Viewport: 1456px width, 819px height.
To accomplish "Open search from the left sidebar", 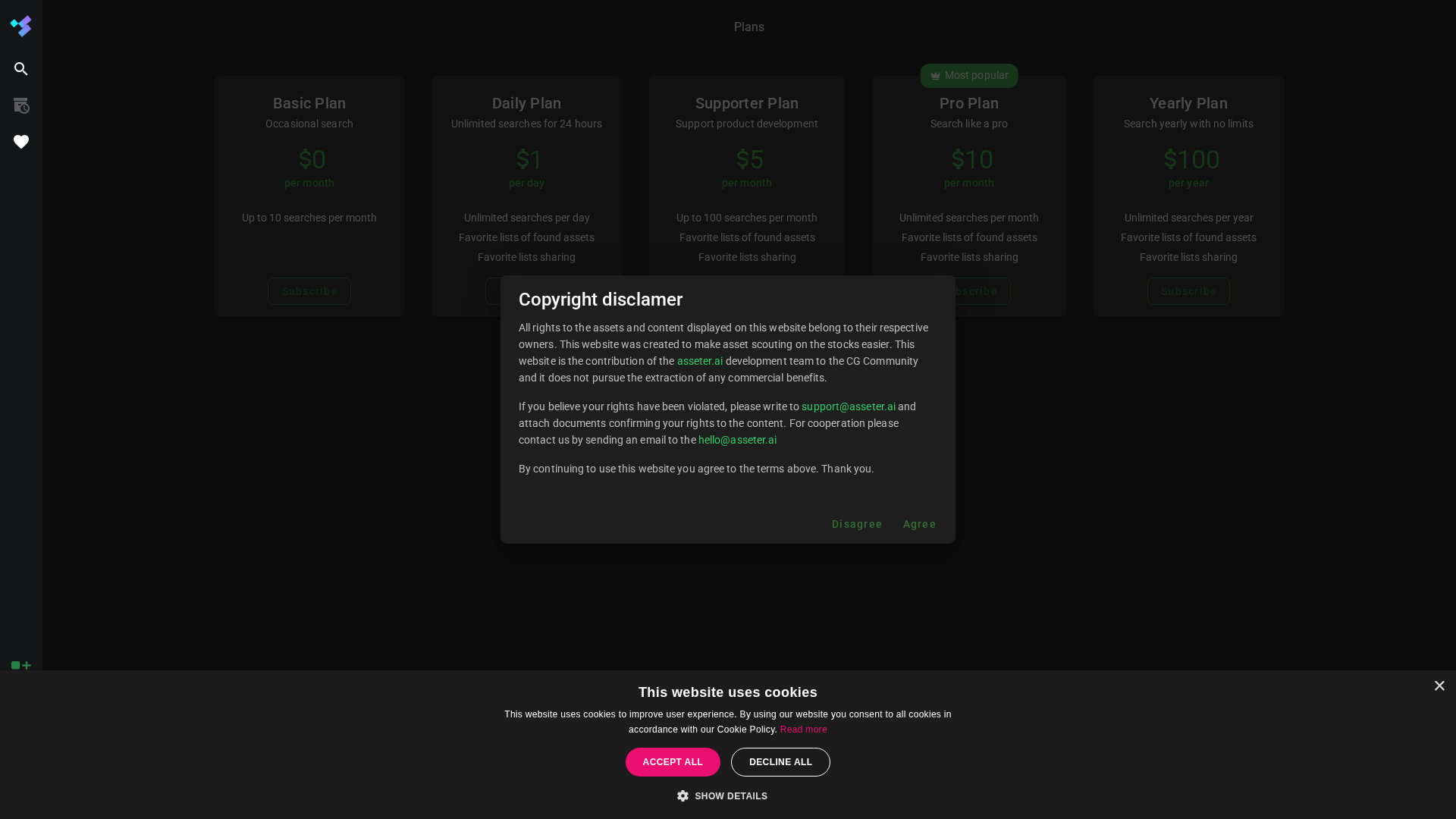I will point(20,69).
